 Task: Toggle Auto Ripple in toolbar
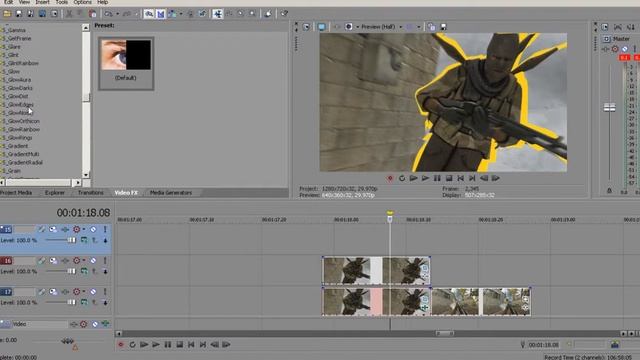click(172, 14)
